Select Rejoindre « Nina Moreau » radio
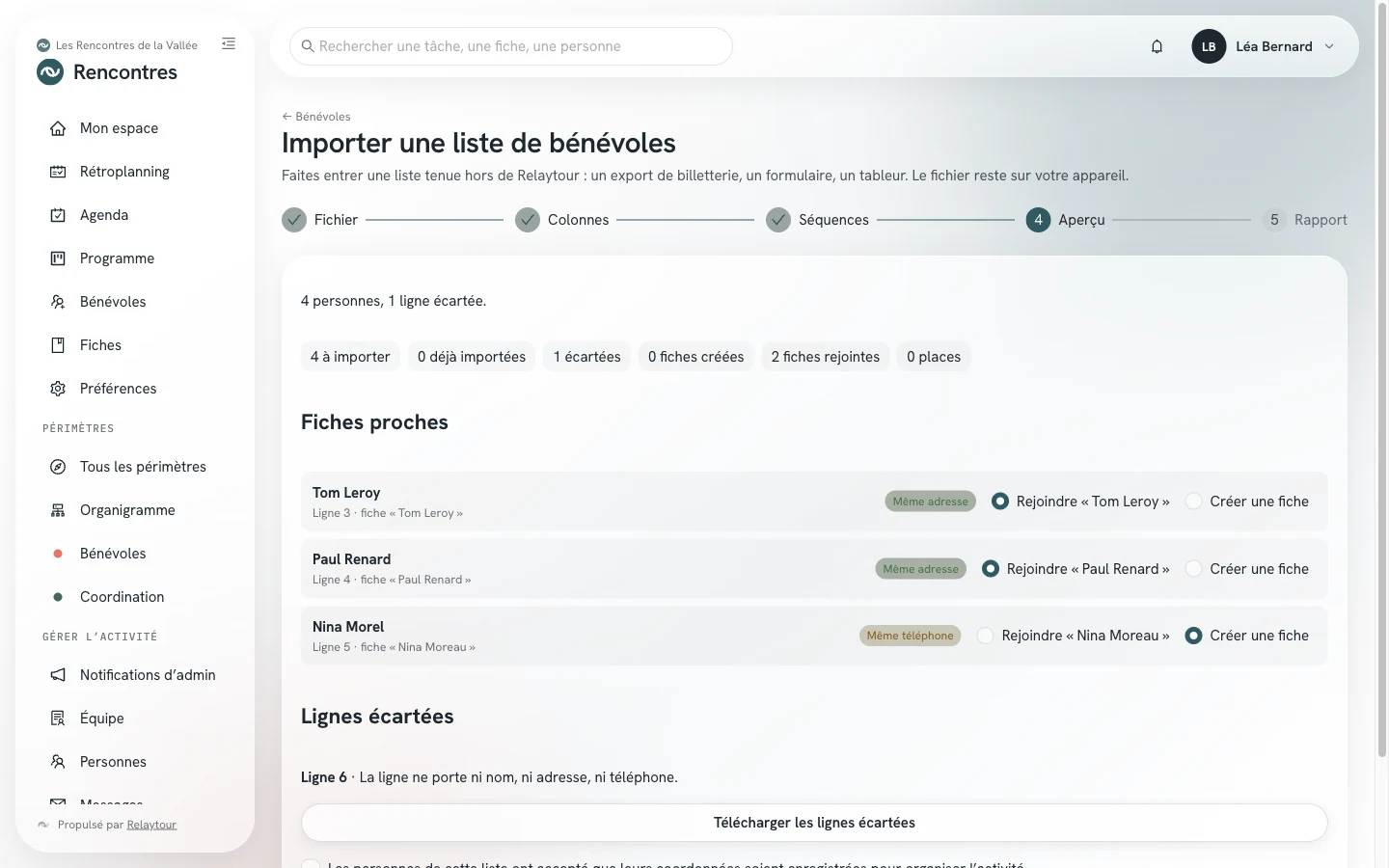 (x=985, y=636)
